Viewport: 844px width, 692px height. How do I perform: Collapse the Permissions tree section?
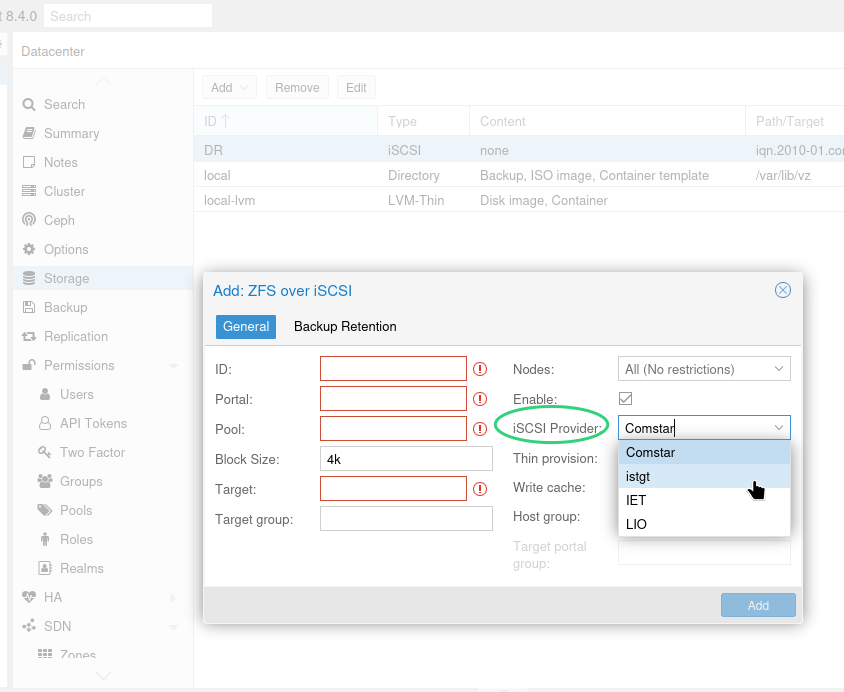point(173,366)
